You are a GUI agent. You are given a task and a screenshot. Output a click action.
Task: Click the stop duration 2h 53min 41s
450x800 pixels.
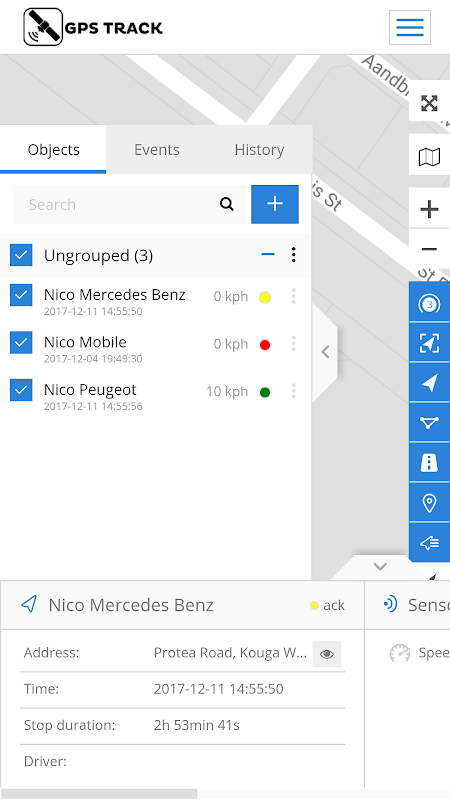[x=197, y=725]
